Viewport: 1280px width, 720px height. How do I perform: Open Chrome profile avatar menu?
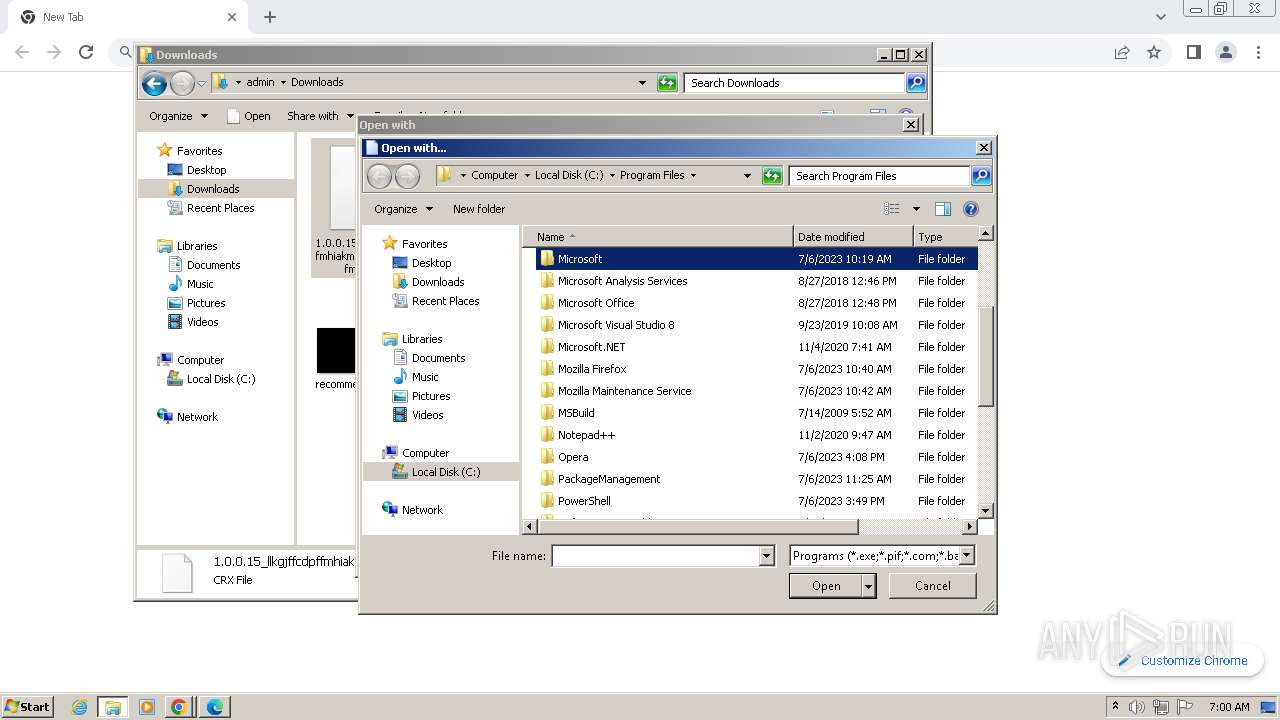point(1225,52)
